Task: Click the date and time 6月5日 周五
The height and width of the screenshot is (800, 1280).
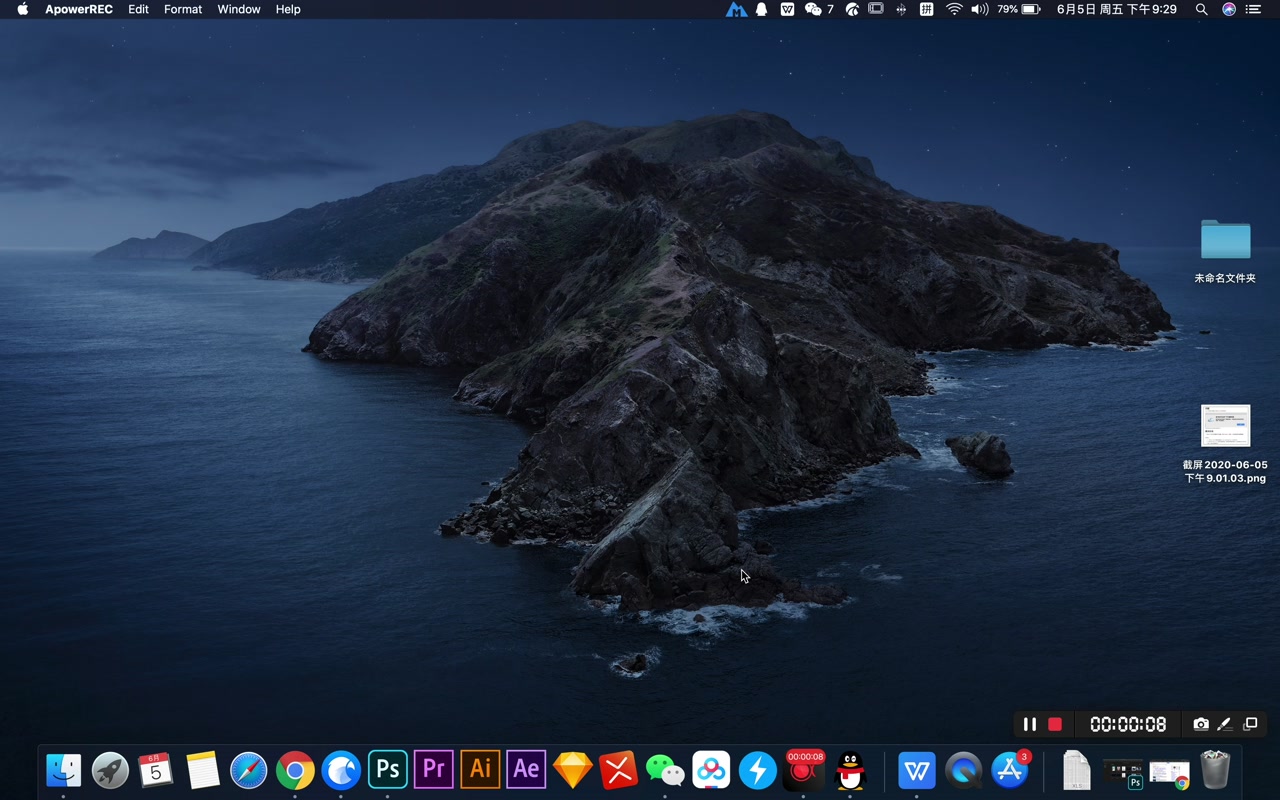Action: [x=1117, y=9]
